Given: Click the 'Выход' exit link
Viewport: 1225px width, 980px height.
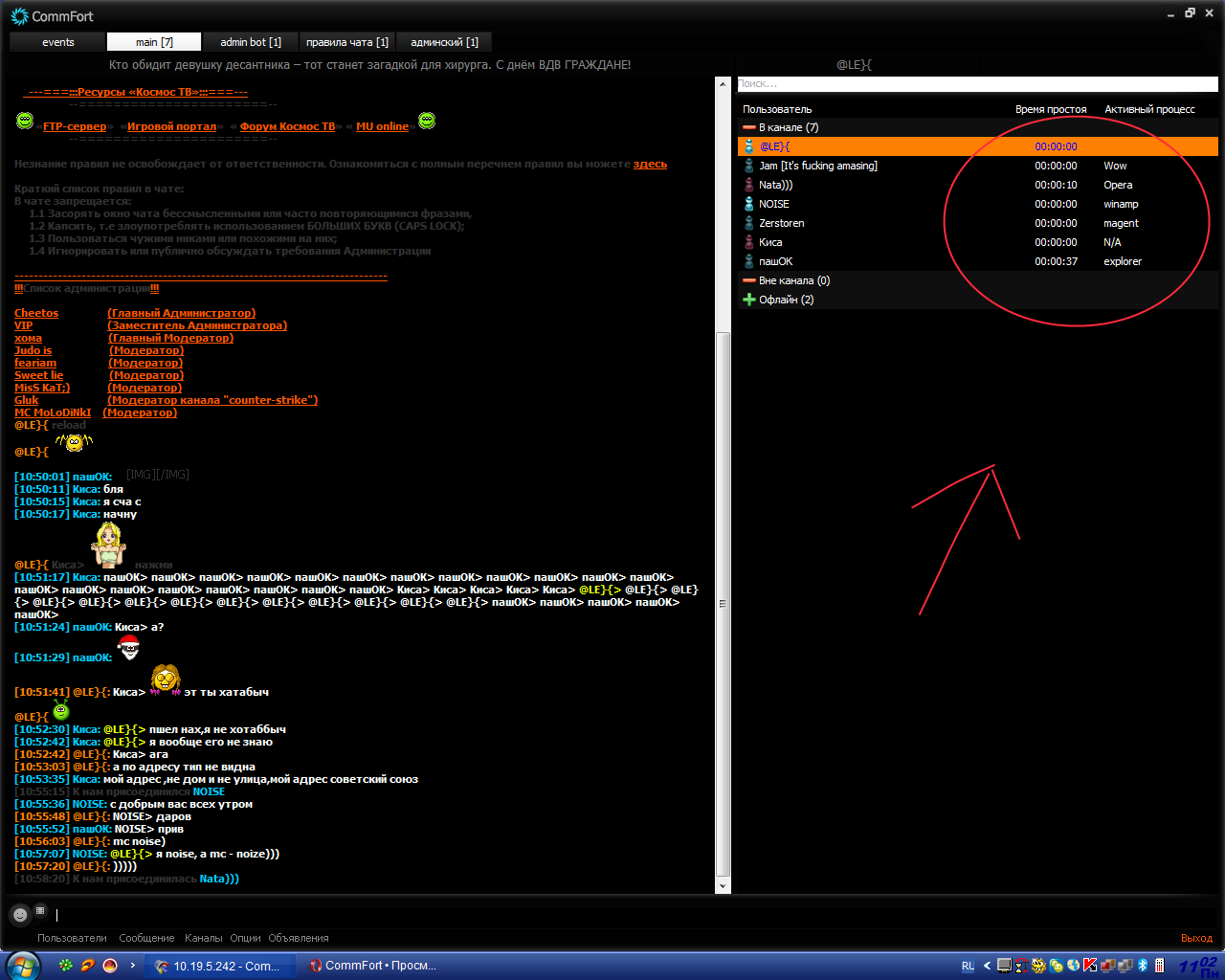Looking at the screenshot, I should pos(1196,938).
